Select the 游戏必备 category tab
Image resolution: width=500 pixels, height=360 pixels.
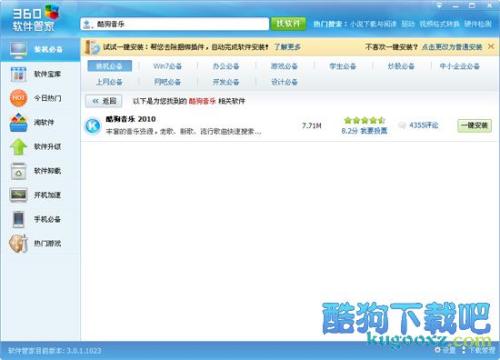click(x=284, y=66)
